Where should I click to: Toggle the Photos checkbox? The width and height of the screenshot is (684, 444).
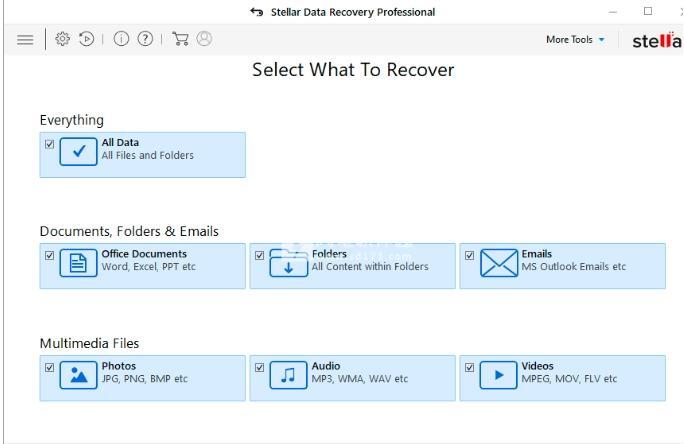click(x=49, y=367)
